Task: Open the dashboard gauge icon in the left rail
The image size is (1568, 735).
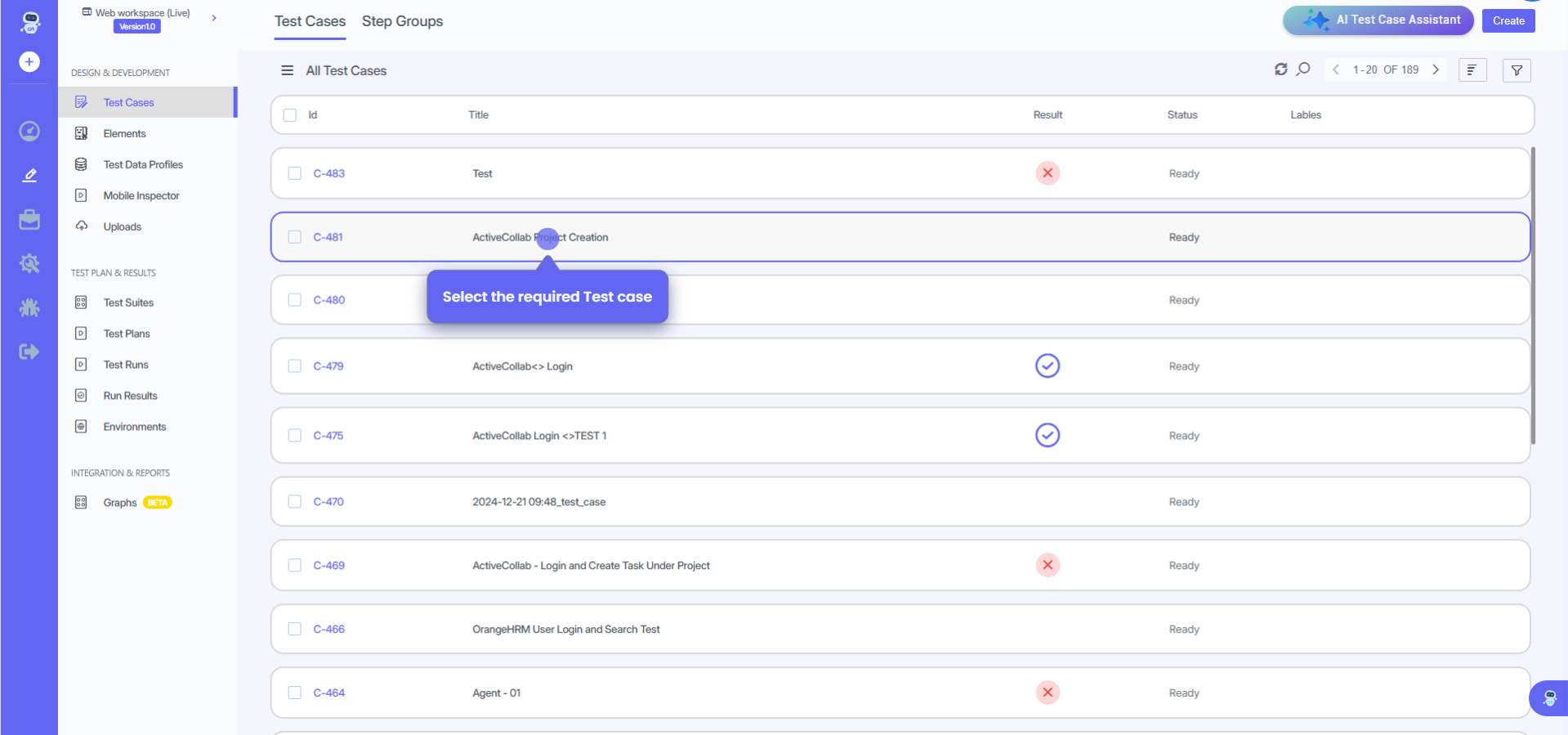Action: [x=29, y=131]
